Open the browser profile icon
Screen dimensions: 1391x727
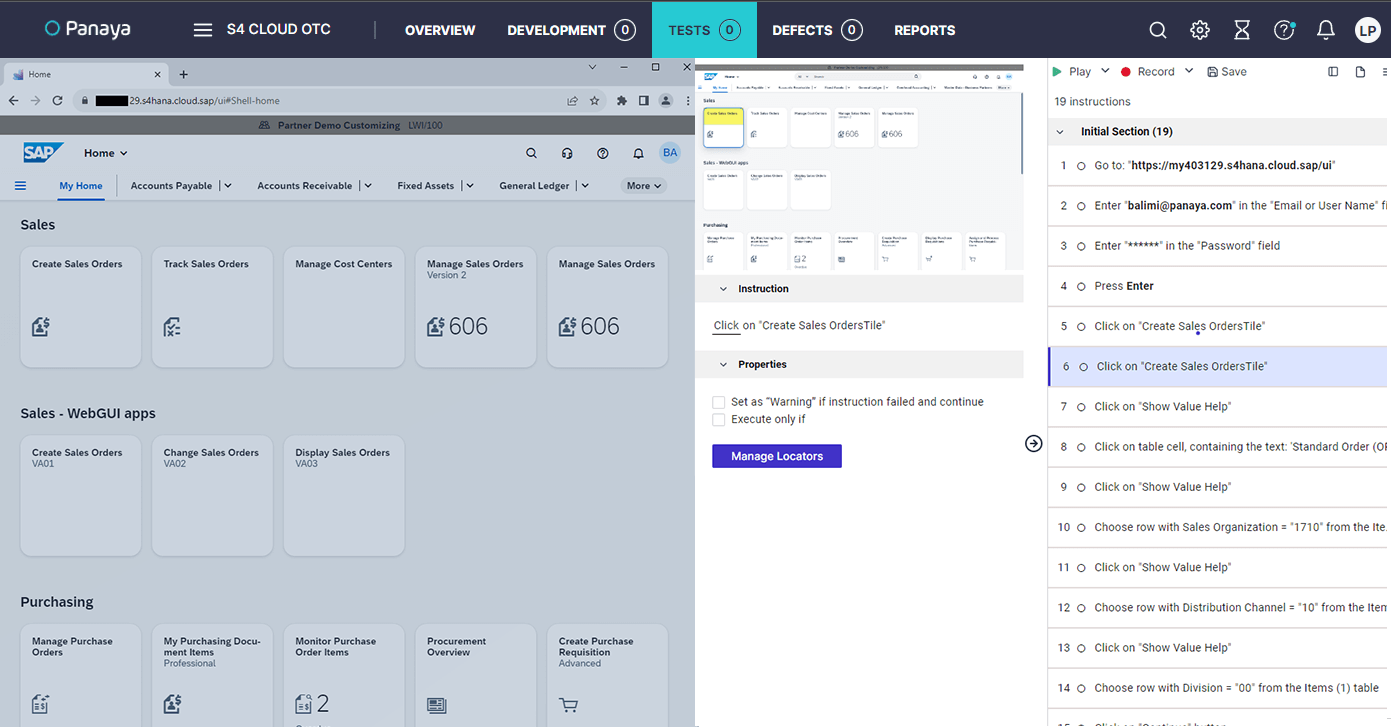(x=665, y=100)
